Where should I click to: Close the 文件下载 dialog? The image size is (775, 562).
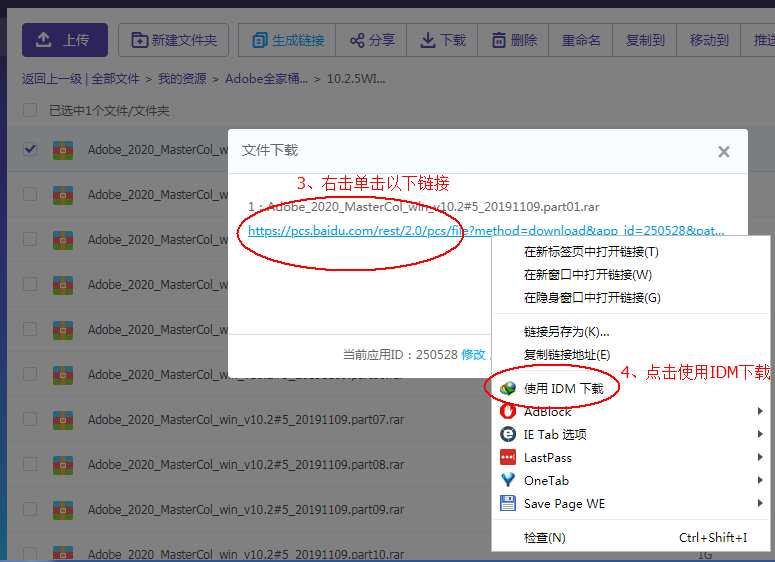click(x=724, y=152)
